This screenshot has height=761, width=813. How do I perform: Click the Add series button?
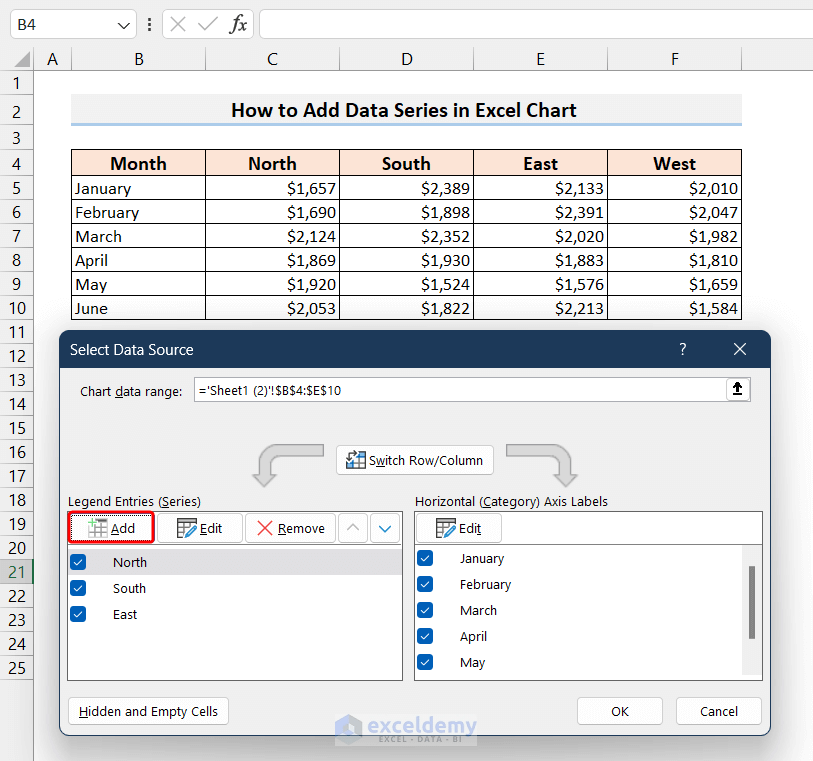coord(111,528)
